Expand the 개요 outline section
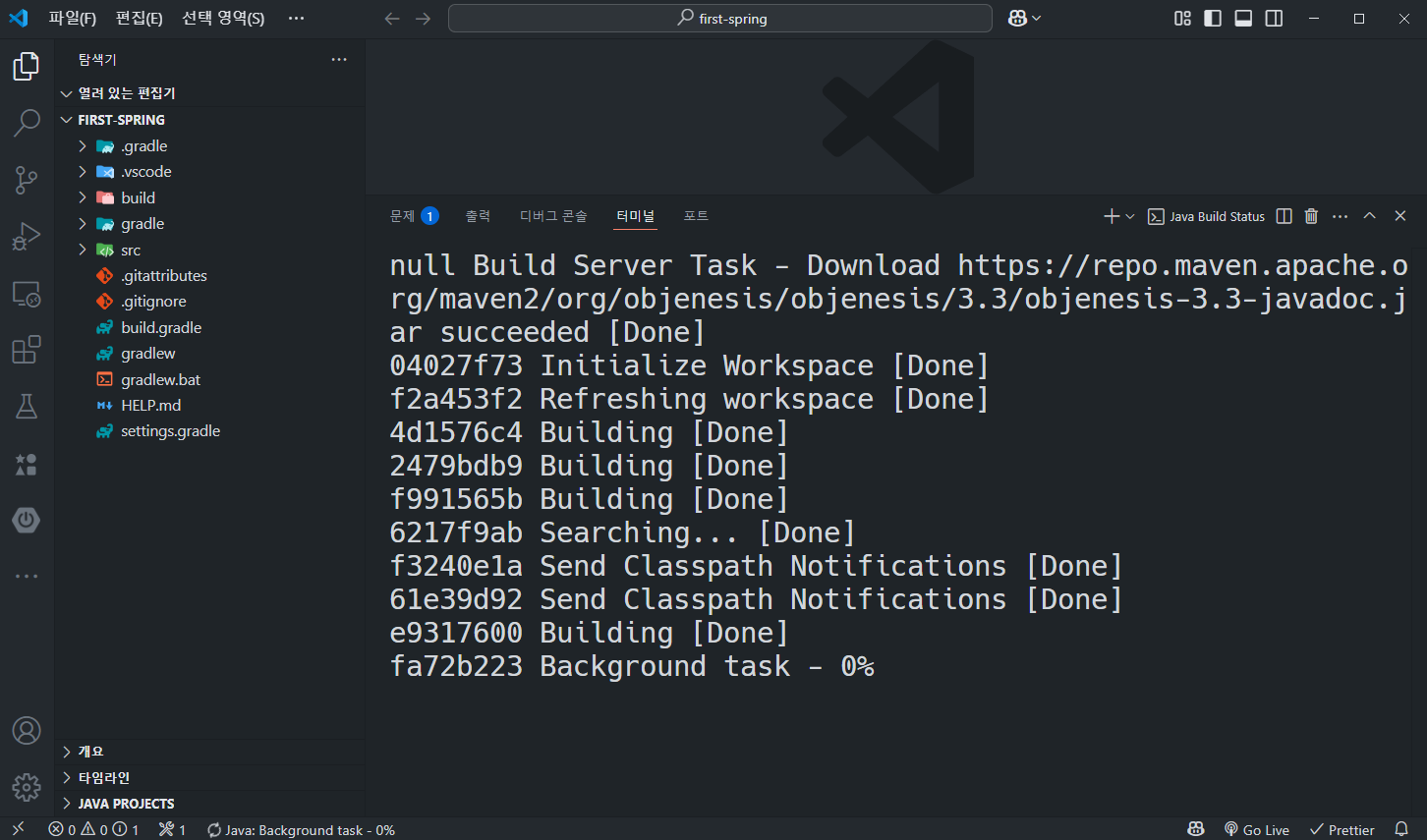Image resolution: width=1427 pixels, height=840 pixels. pos(209,752)
